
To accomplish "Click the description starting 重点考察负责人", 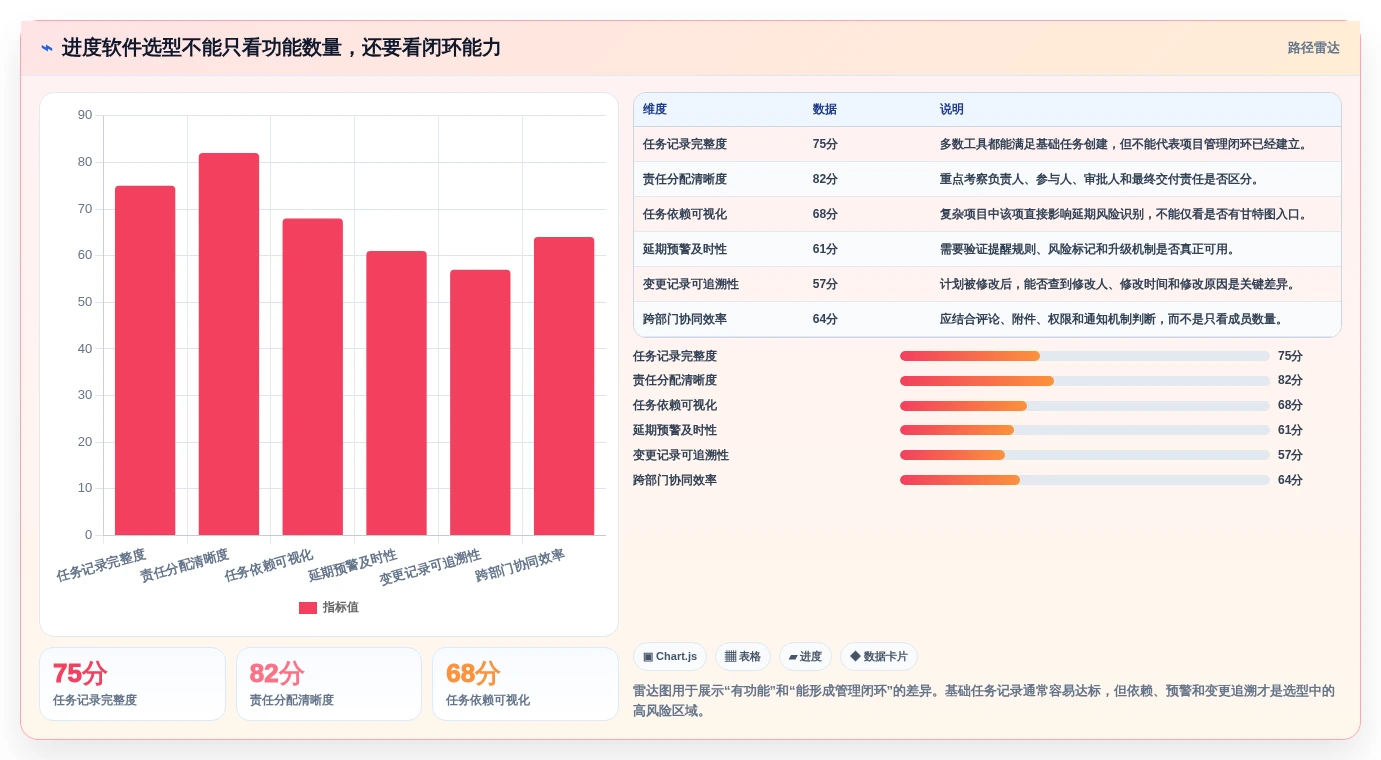I will (1100, 179).
